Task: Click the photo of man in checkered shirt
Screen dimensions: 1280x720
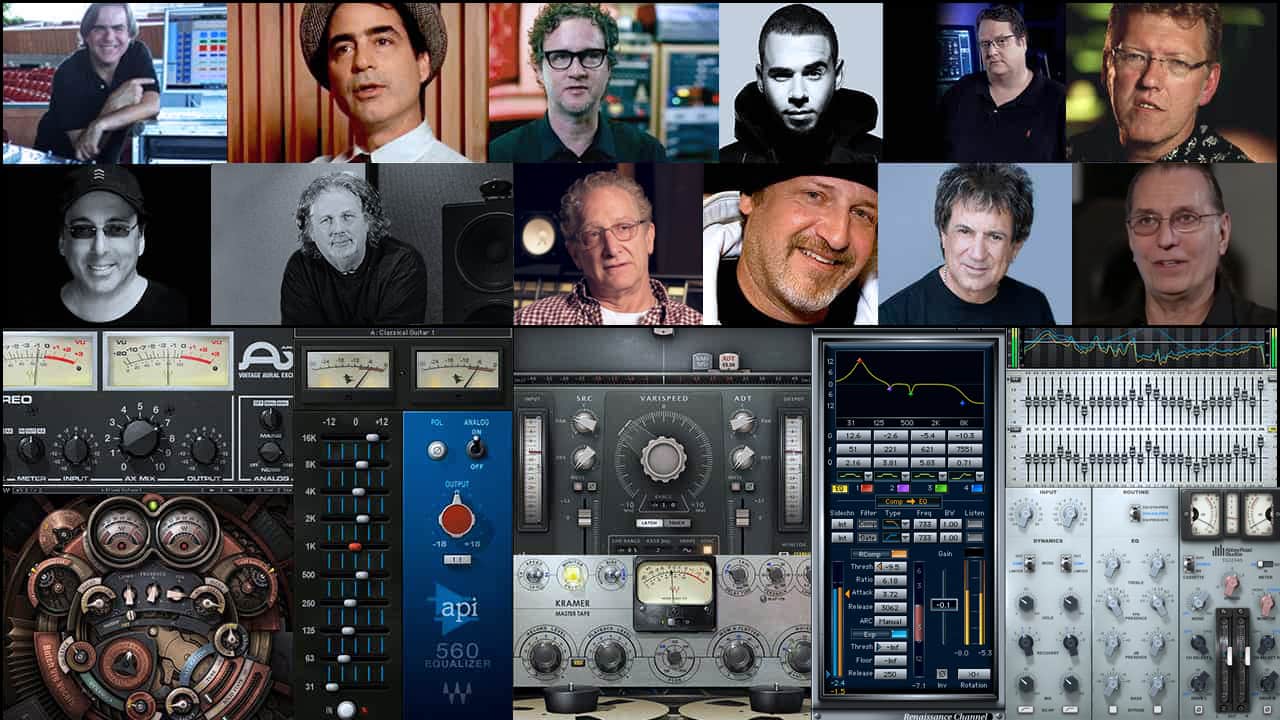Action: point(608,245)
